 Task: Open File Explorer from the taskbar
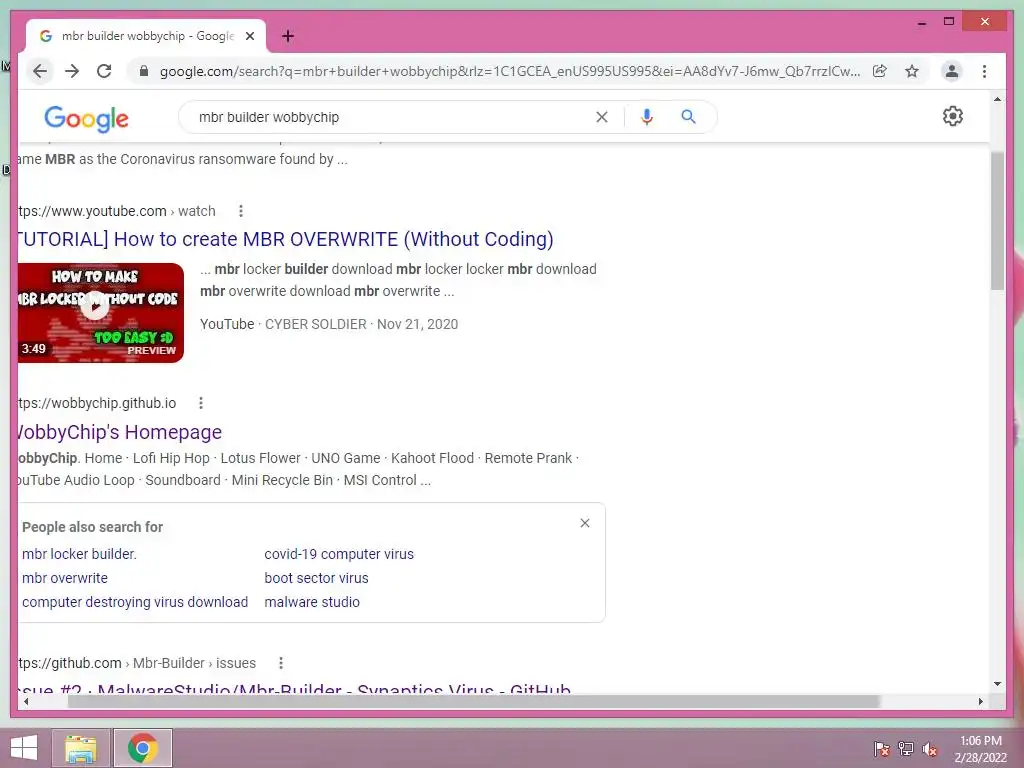(80, 748)
